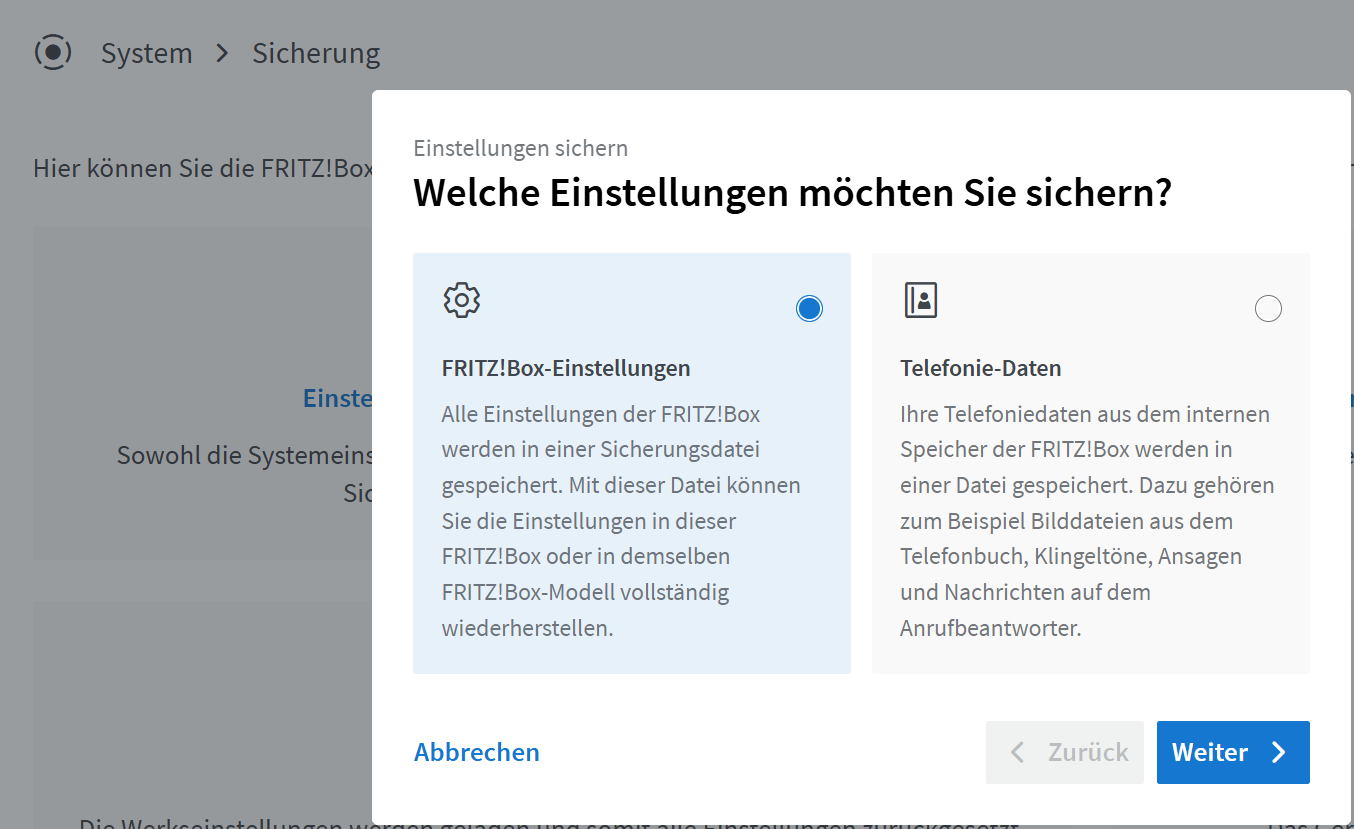Cancel the dialog via Abbrechen
This screenshot has width=1354, height=829.
pyautogui.click(x=477, y=752)
